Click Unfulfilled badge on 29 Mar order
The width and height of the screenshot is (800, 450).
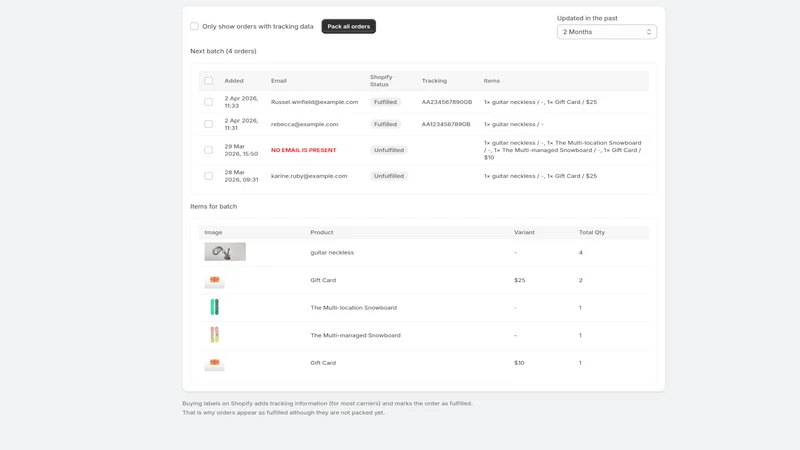coord(389,150)
